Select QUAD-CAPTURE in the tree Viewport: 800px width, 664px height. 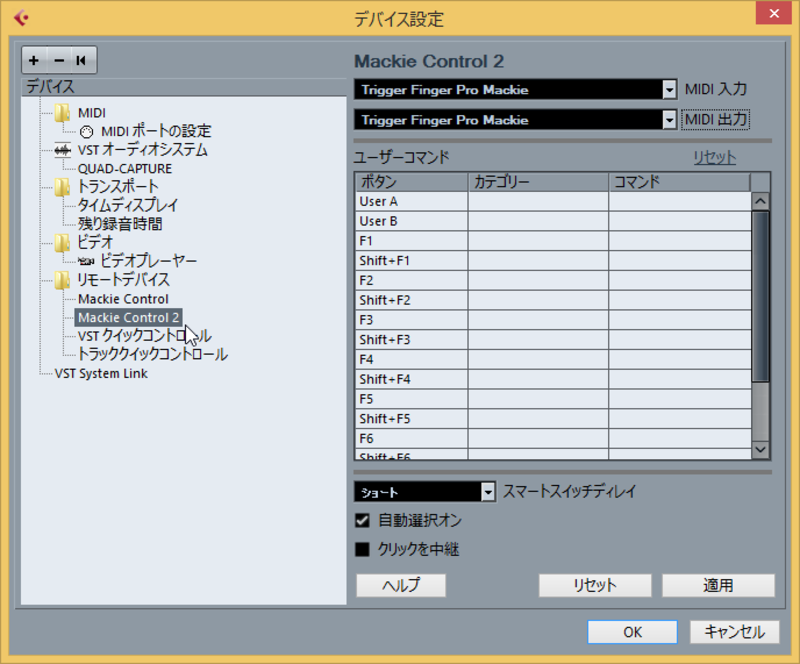pyautogui.click(x=125, y=168)
